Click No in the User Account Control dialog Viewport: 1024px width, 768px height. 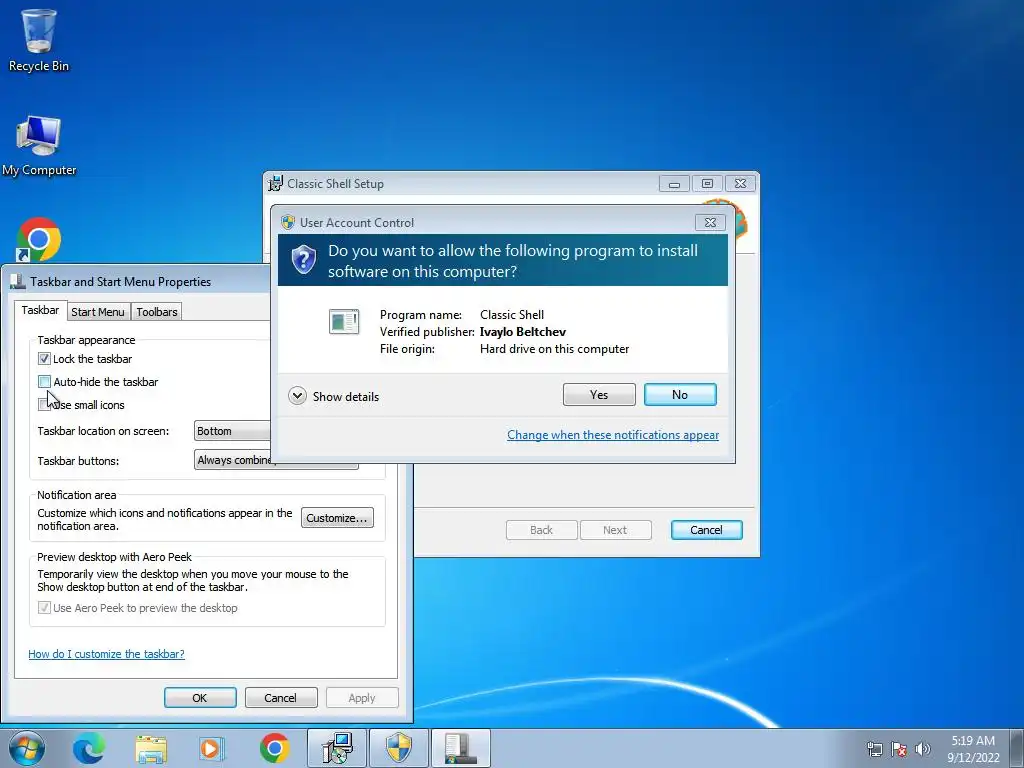(680, 394)
